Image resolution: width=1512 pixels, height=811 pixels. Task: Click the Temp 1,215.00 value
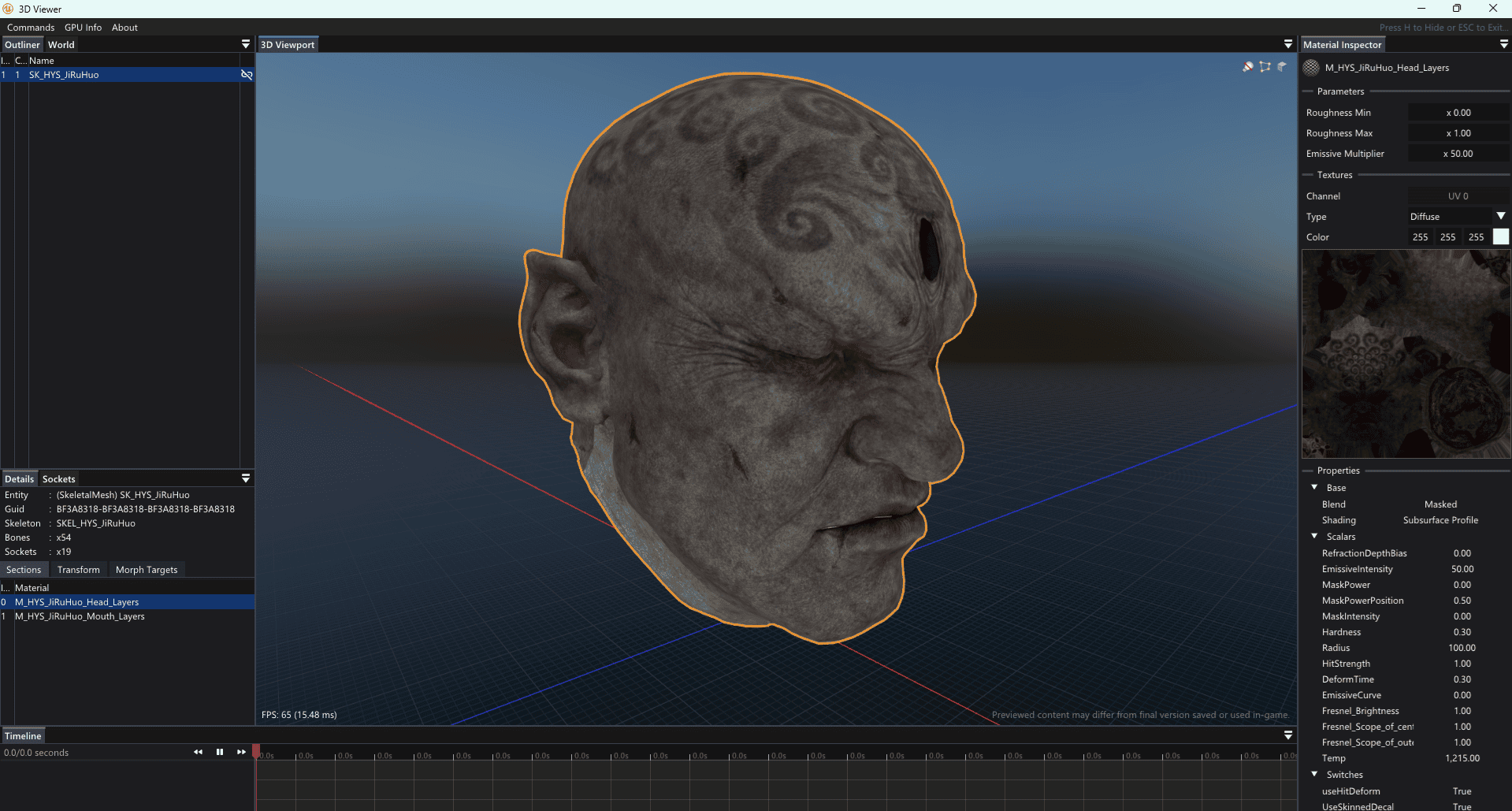pyautogui.click(x=1462, y=758)
